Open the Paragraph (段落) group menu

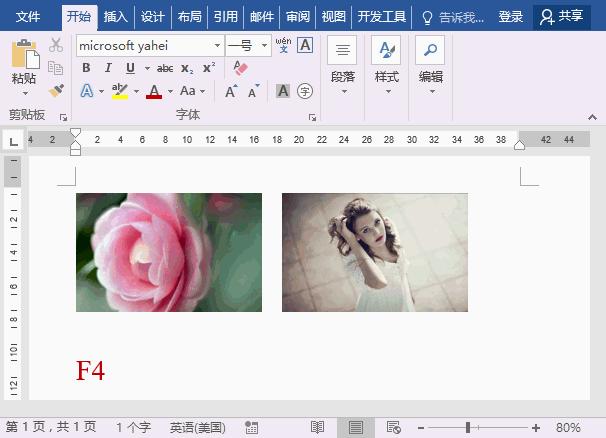click(343, 65)
